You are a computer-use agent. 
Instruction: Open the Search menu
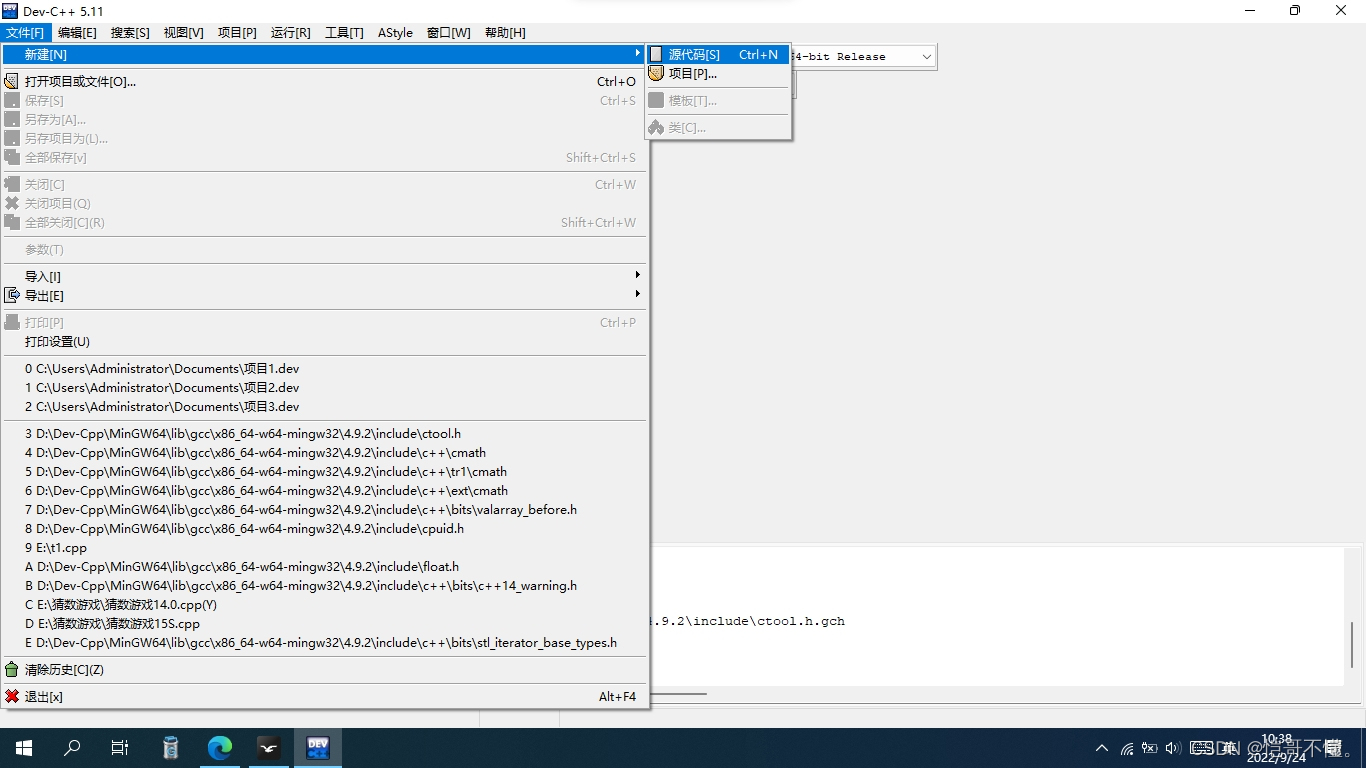pyautogui.click(x=130, y=33)
